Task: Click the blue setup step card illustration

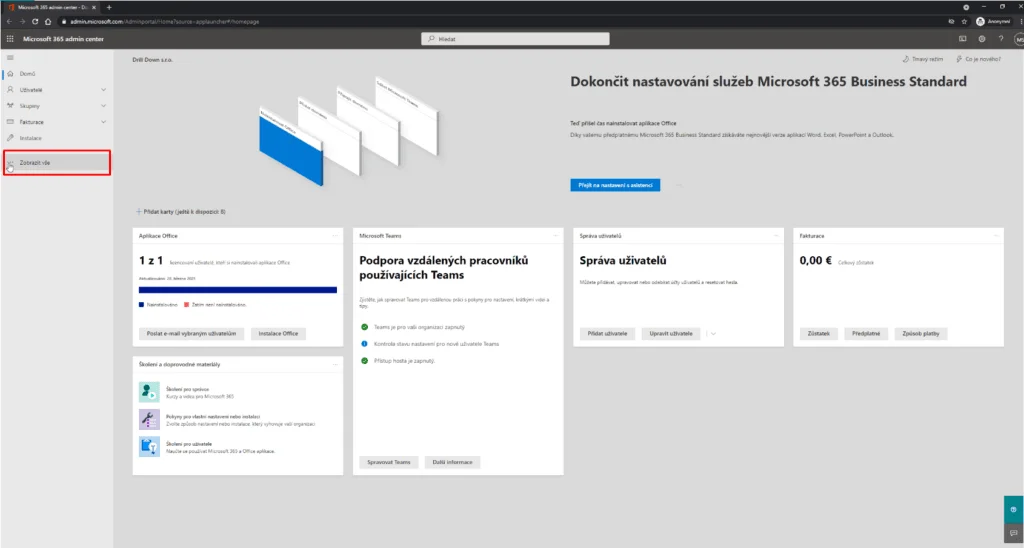Action: click(x=291, y=147)
